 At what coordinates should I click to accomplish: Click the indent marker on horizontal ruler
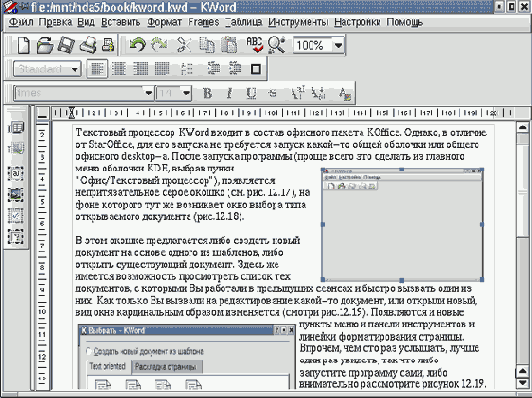[x=72, y=113]
